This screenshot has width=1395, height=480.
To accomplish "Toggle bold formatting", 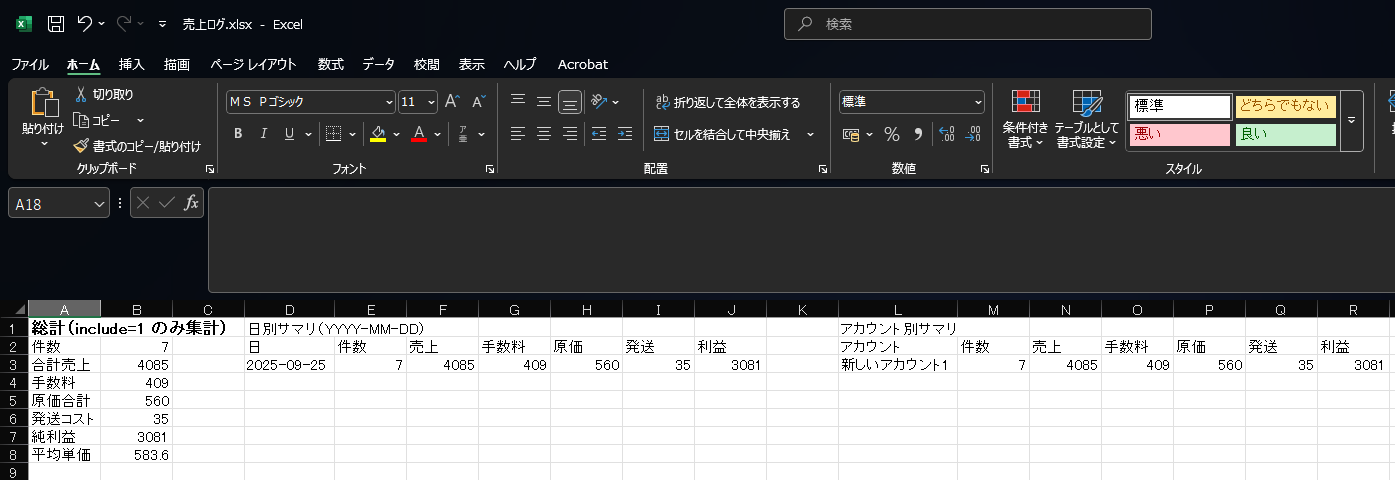I will pos(238,134).
